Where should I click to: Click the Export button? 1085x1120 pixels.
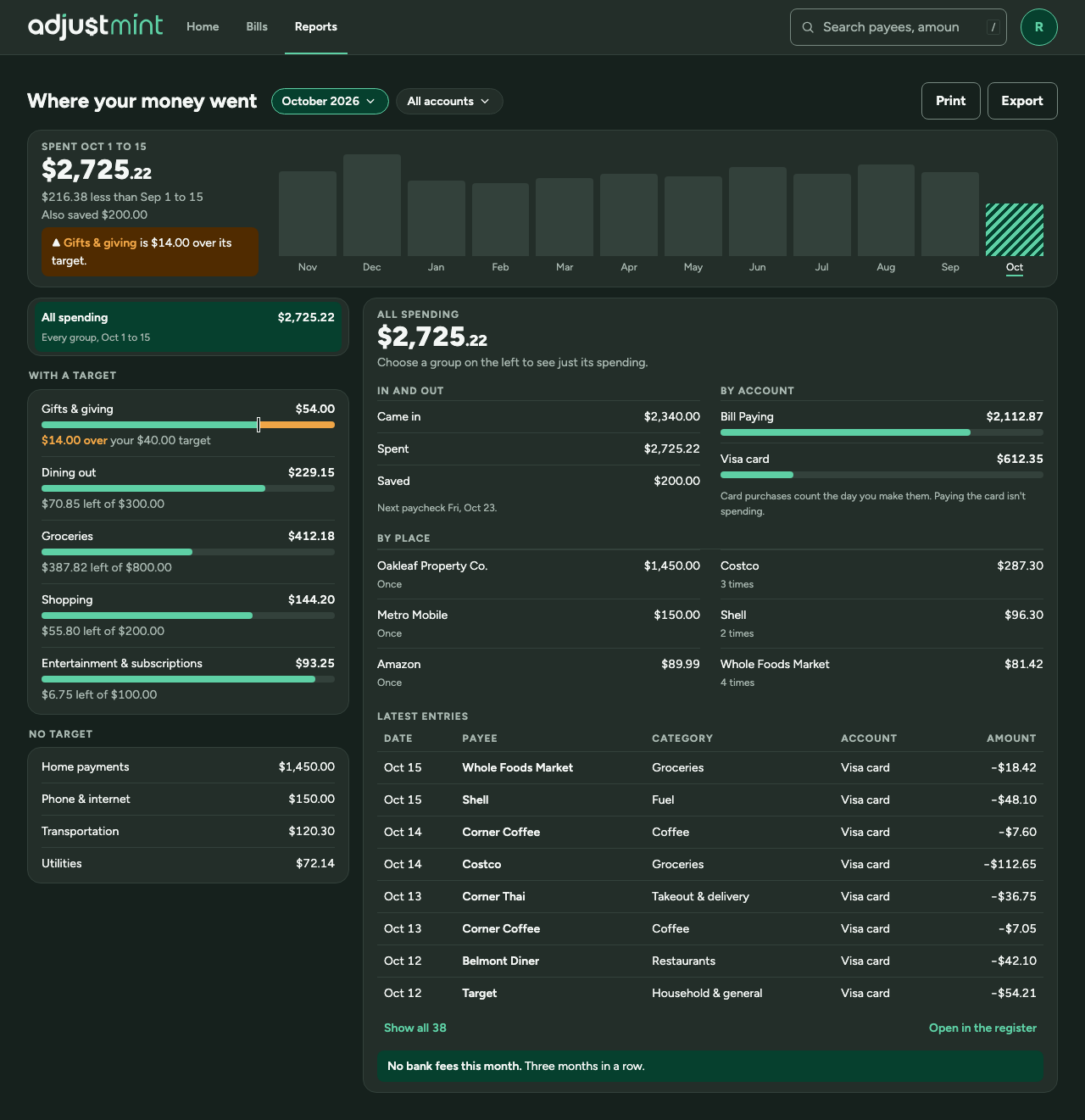1022,101
